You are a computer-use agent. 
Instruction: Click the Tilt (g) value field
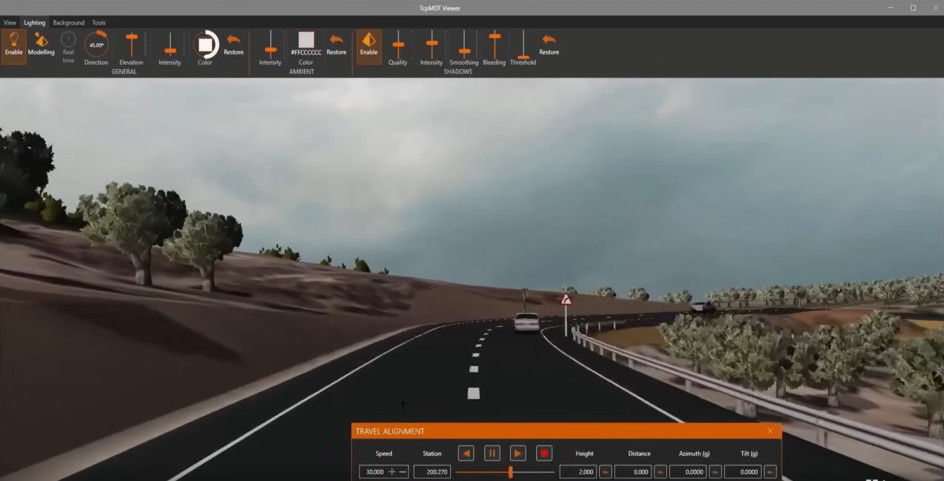(743, 472)
